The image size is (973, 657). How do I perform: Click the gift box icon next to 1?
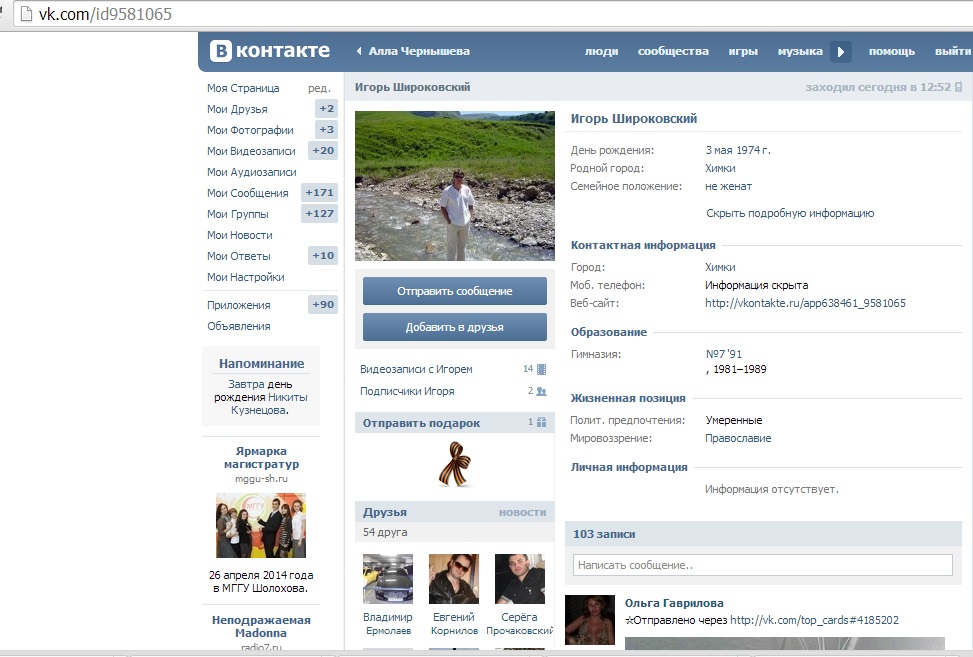tap(541, 422)
